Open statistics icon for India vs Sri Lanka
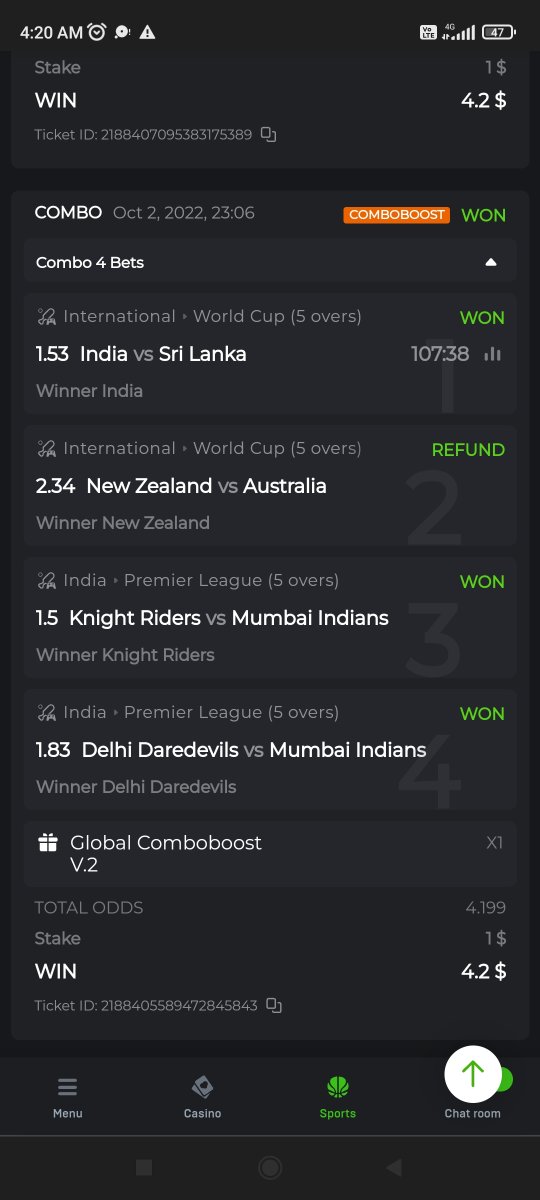Screen dimensions: 540x1200 point(492,354)
